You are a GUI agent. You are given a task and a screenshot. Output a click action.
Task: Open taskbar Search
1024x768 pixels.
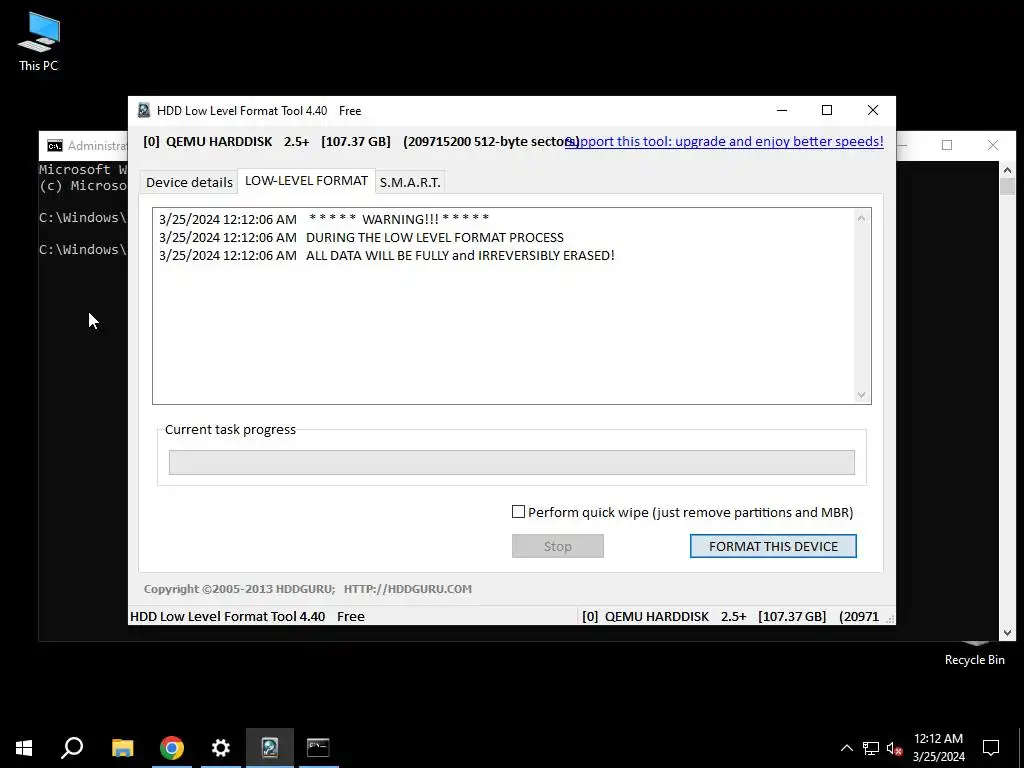click(72, 748)
